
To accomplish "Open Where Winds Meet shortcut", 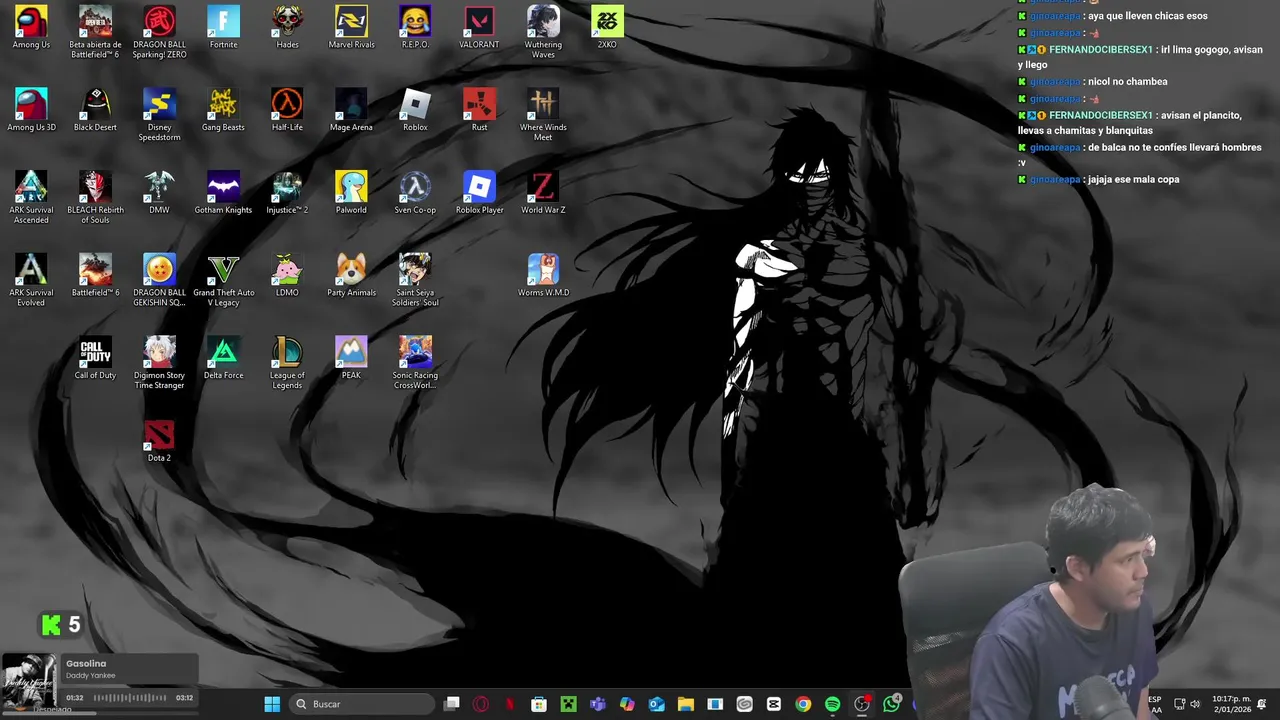I will point(543,115).
